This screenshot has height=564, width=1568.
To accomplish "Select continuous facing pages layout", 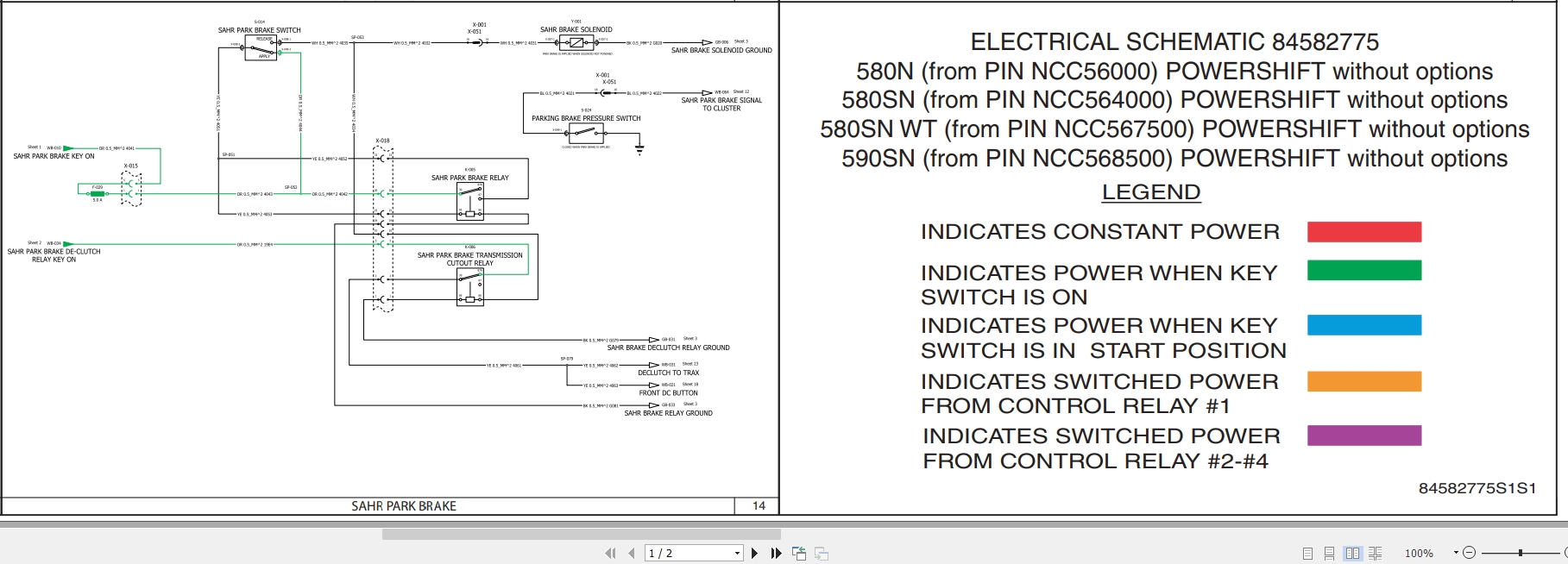I will click(1375, 554).
